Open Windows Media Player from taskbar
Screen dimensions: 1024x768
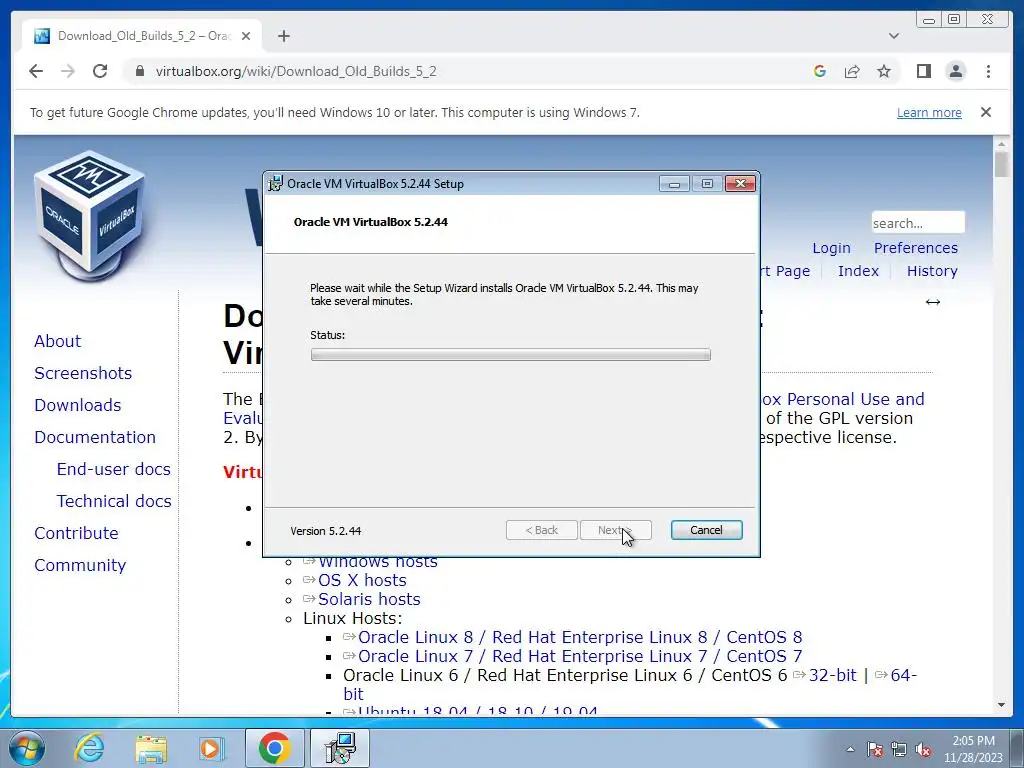212,748
